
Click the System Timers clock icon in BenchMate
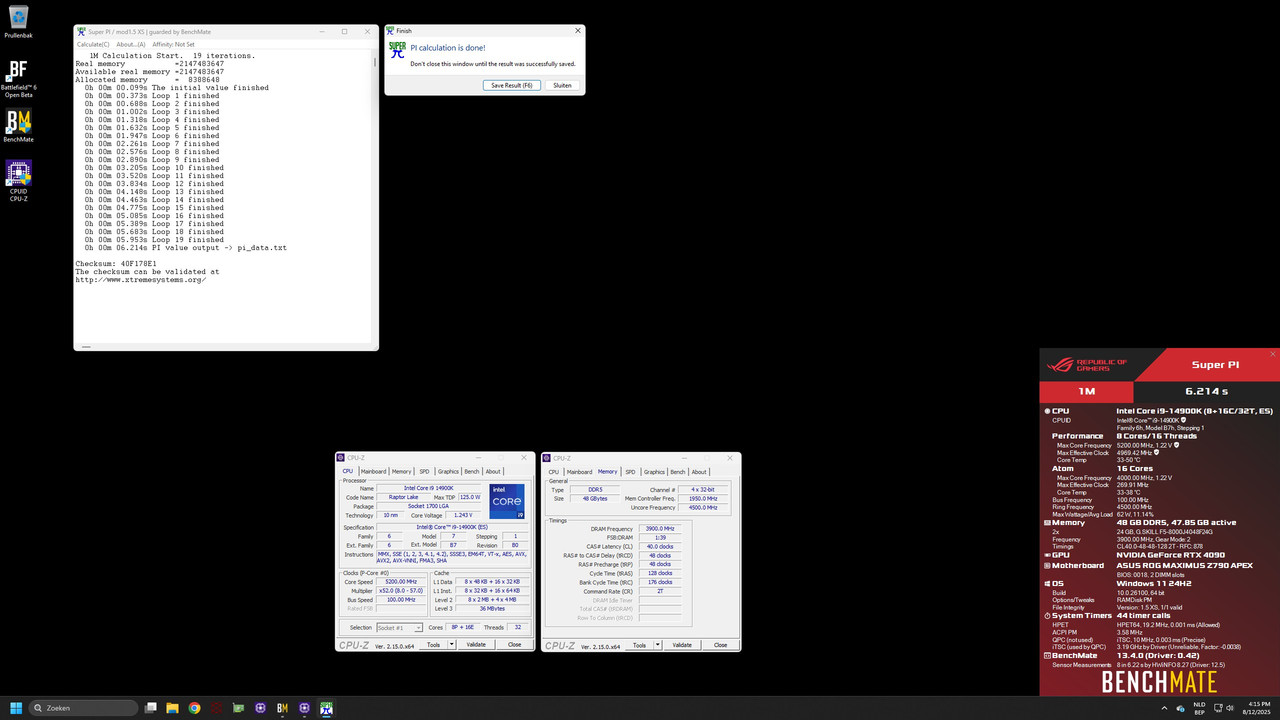tap(1047, 616)
